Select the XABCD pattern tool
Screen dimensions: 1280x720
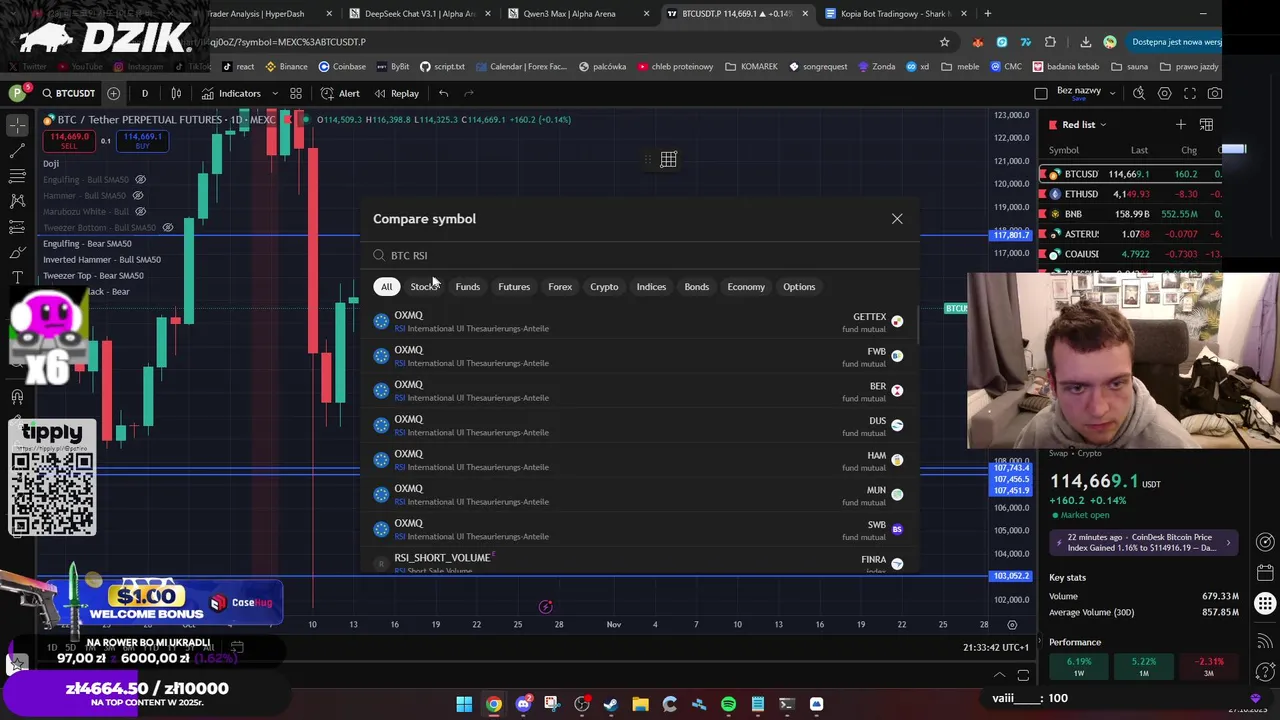tap(17, 201)
